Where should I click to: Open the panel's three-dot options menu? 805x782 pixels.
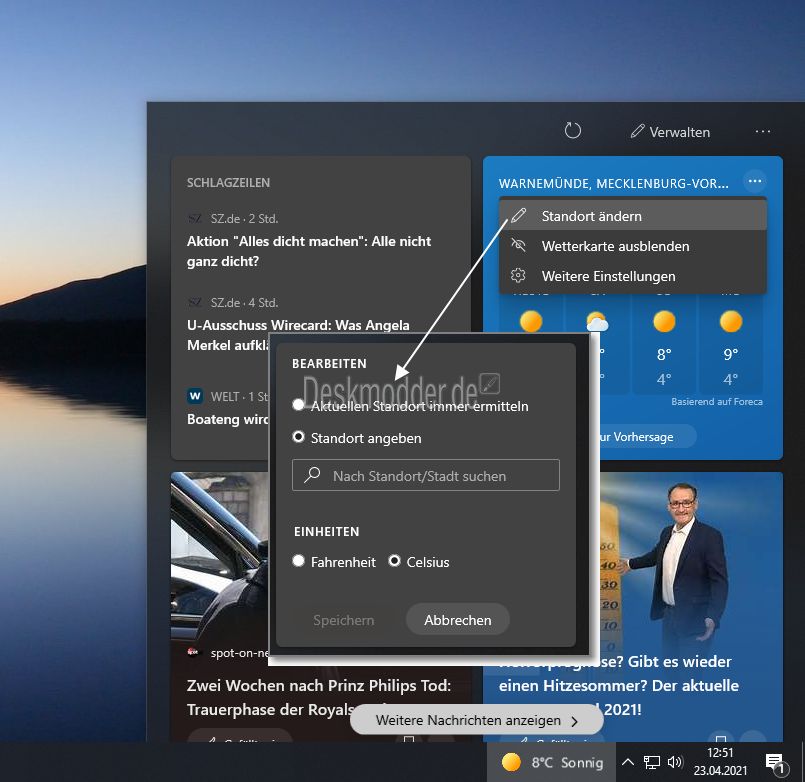click(x=763, y=132)
